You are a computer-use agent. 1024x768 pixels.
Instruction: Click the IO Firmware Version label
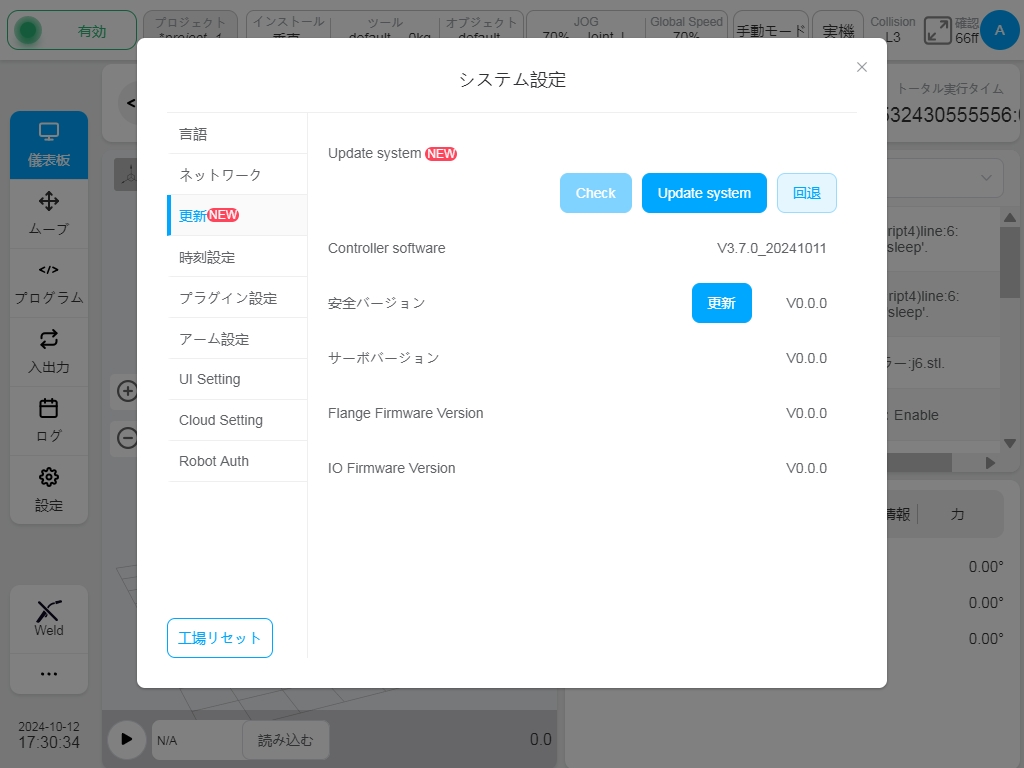point(391,468)
